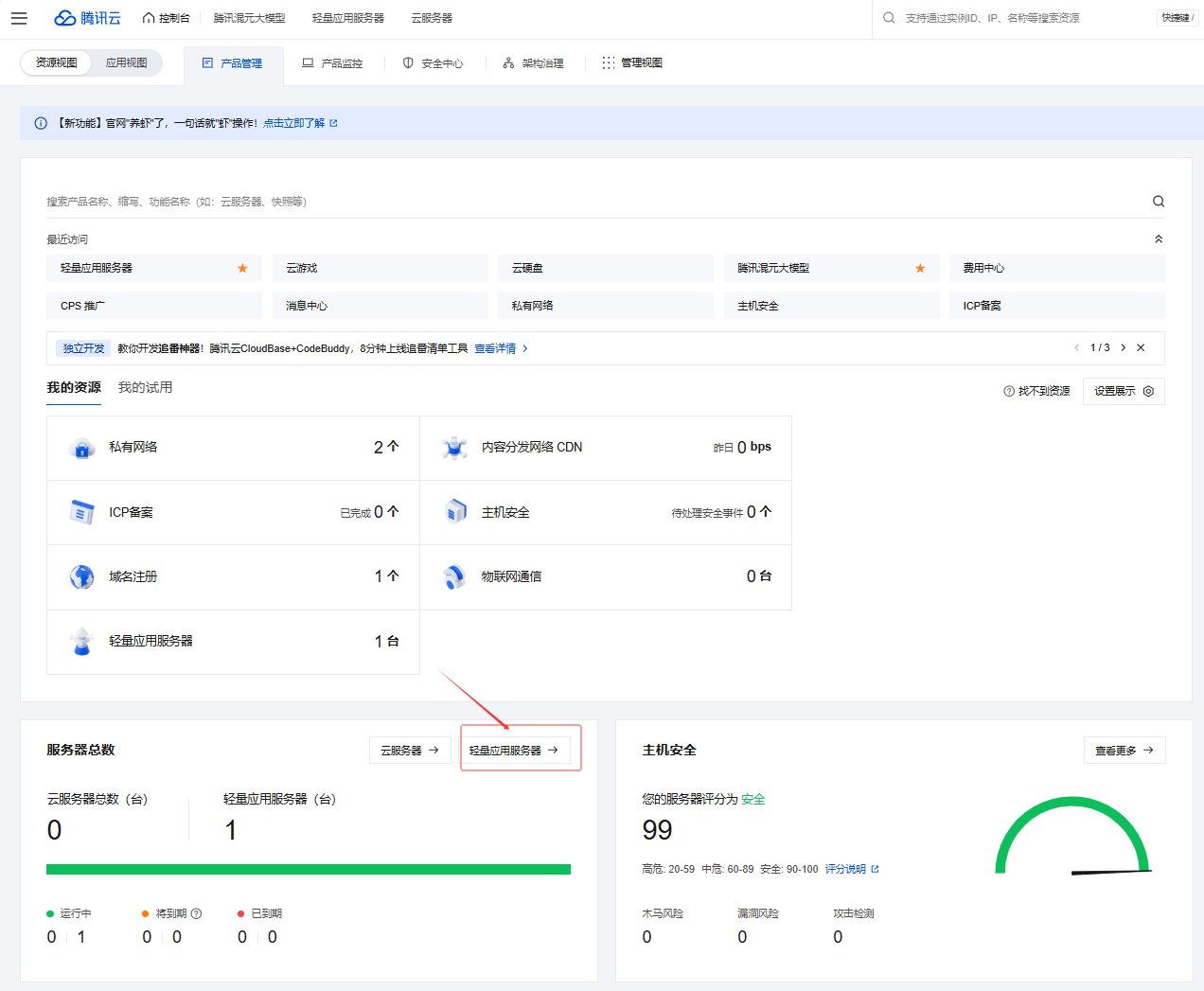Unstar 轻量应用服务器 favorite star
The image size is (1204, 991).
tap(242, 268)
